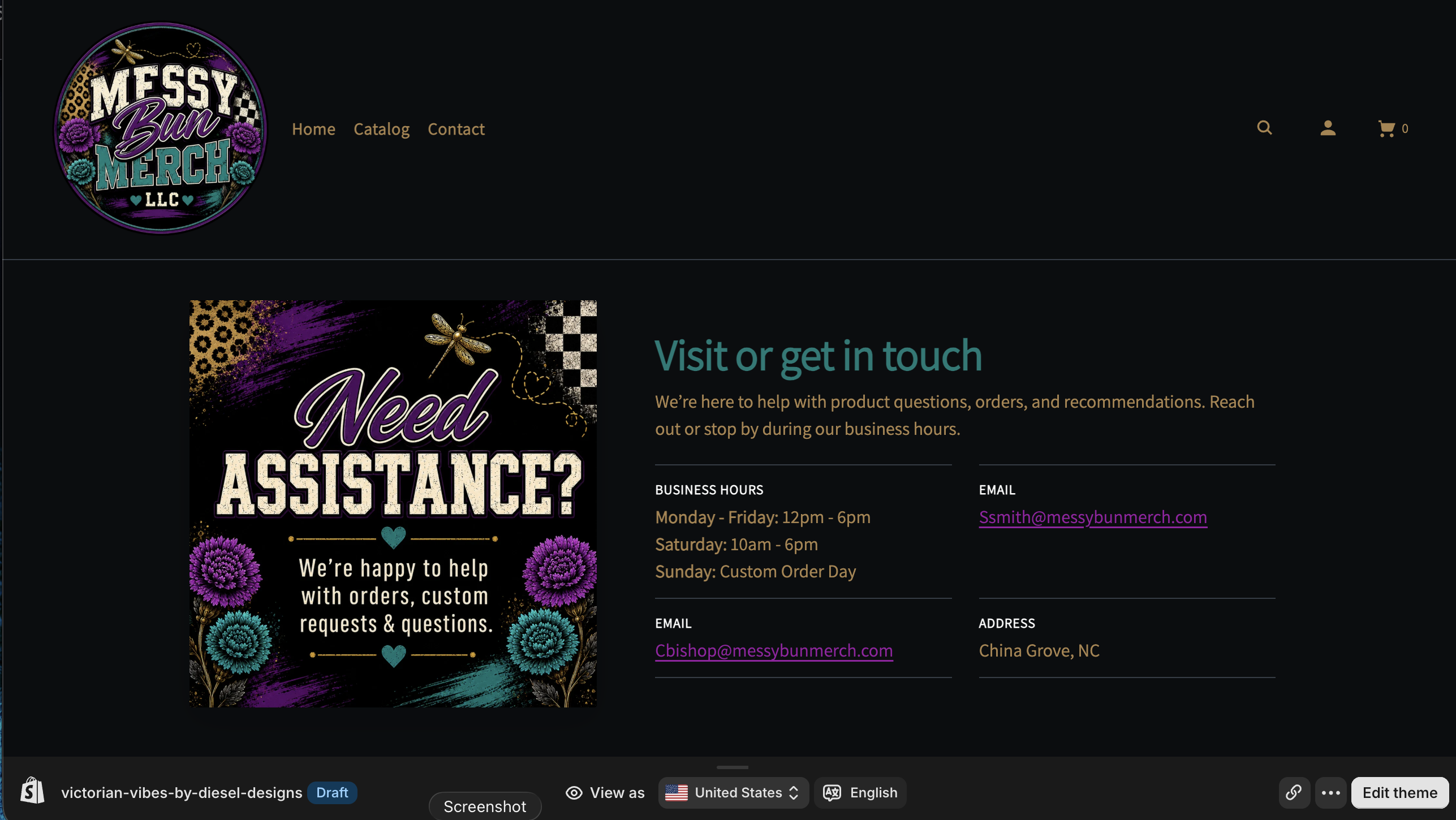Click Saturday: 10am - 6pm text
The height and width of the screenshot is (820, 1456).
click(736, 544)
